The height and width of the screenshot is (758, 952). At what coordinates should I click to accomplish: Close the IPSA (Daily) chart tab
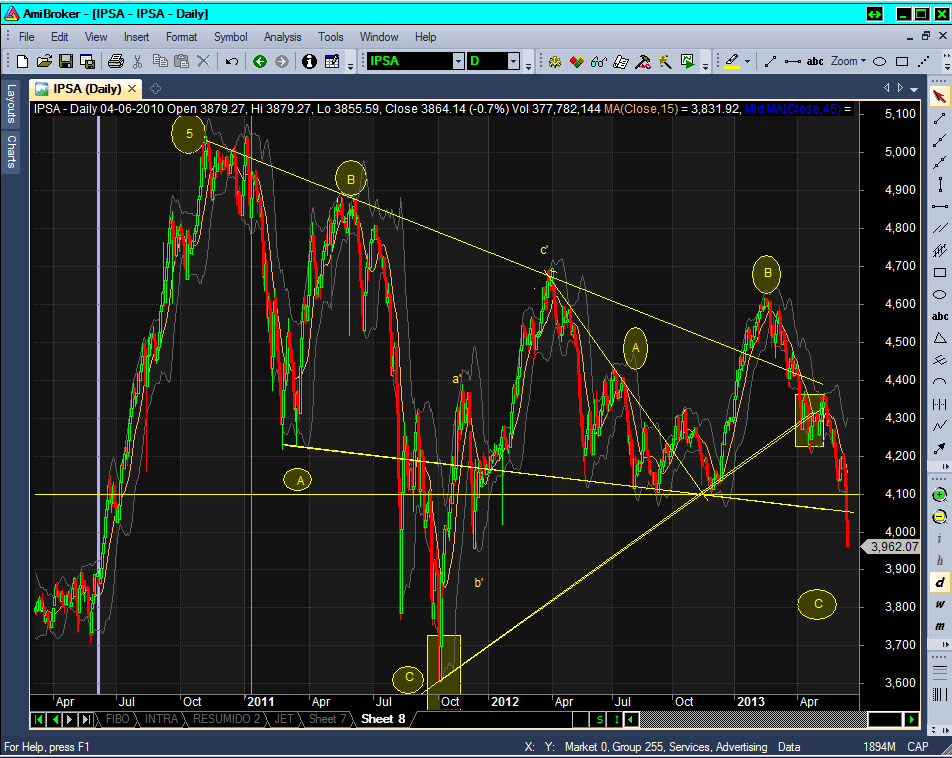click(x=132, y=89)
